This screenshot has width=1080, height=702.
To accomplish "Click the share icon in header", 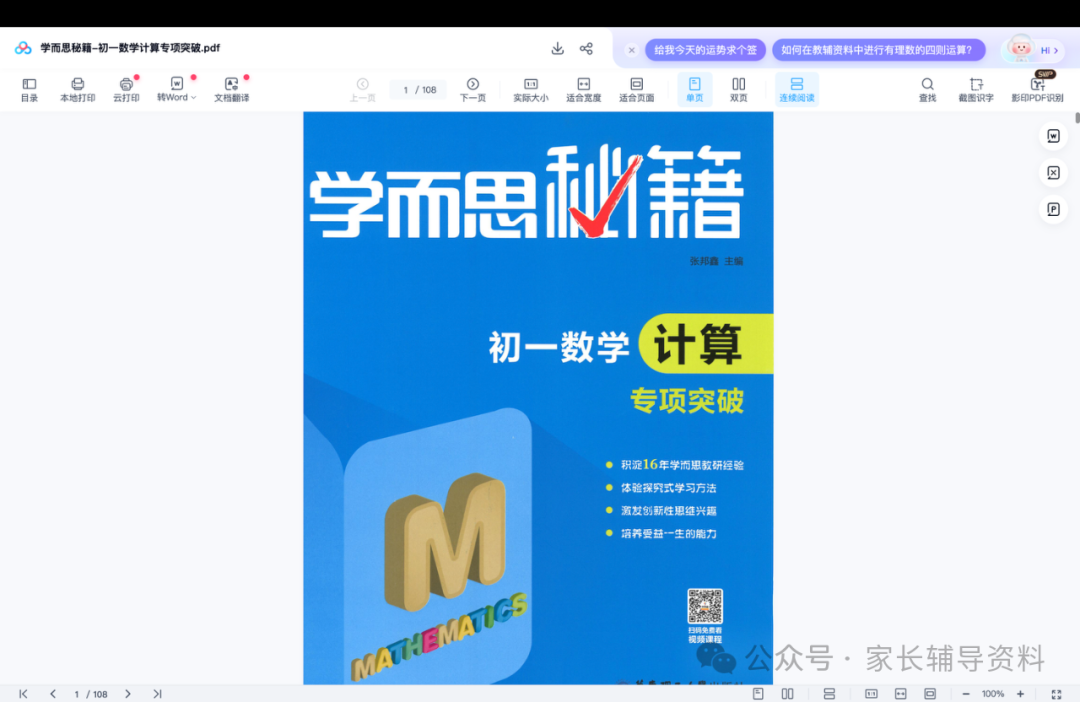I will click(586, 48).
